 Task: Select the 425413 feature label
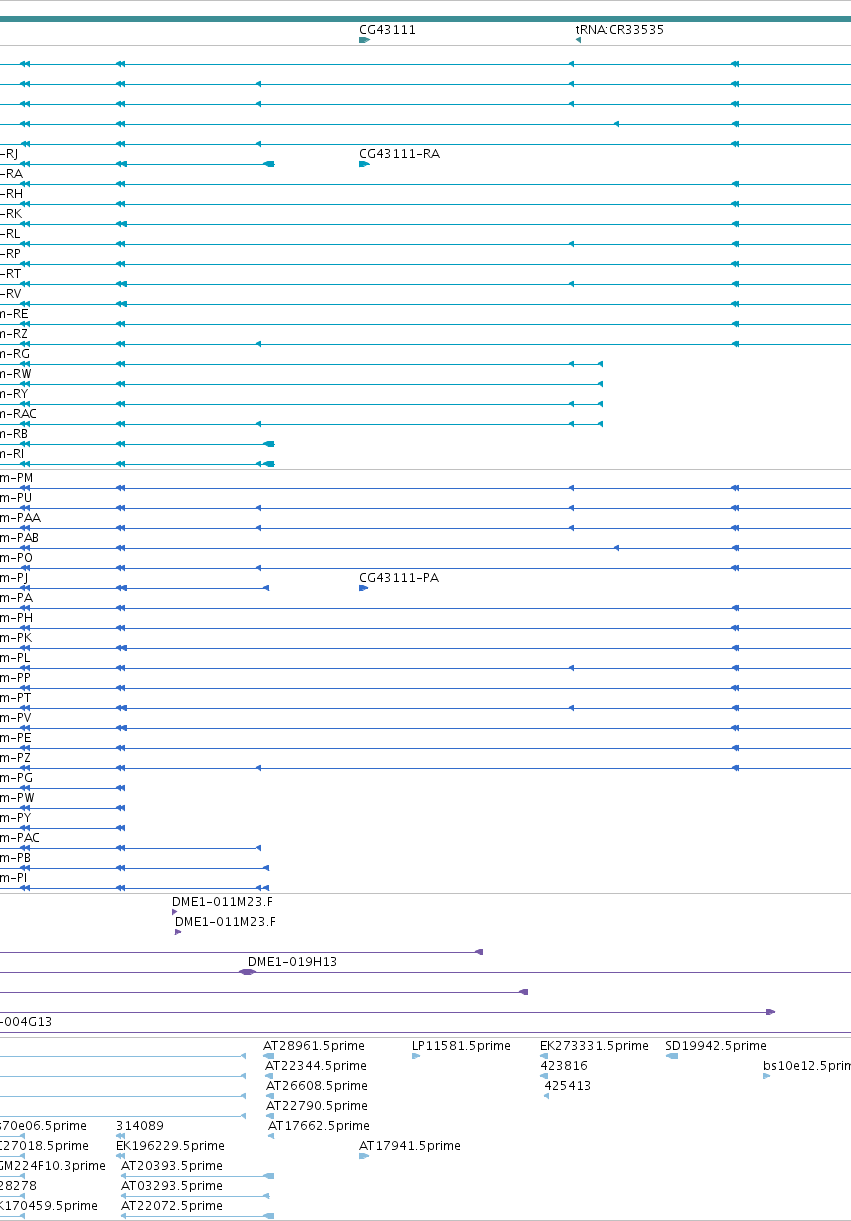pyautogui.click(x=567, y=1086)
